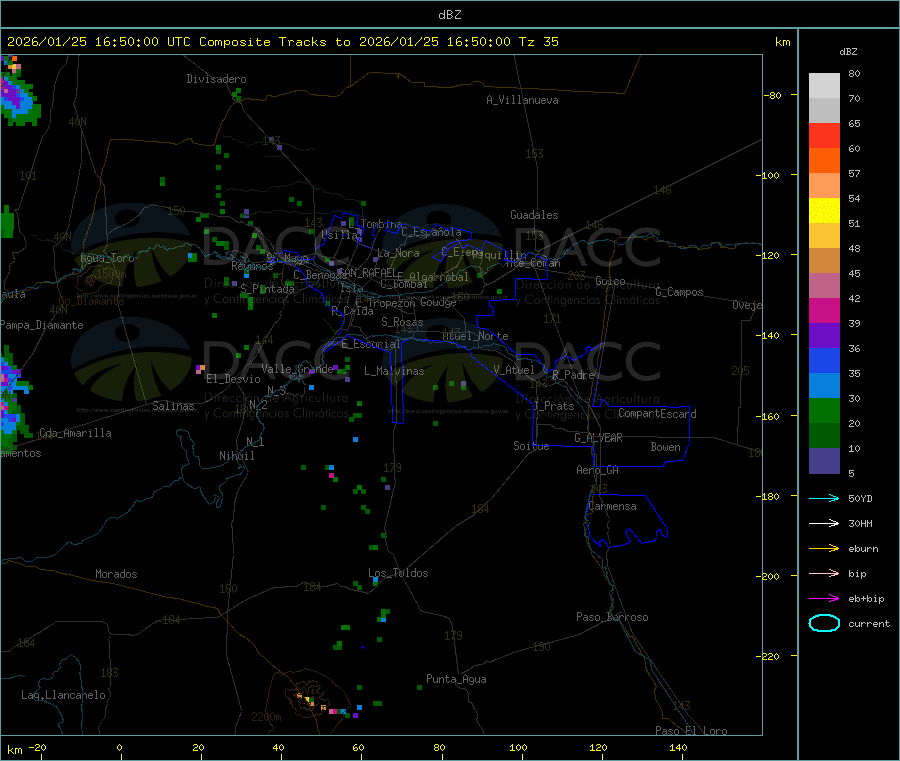Select the yellow 51 dBZ color swatch
Screen dimensions: 900x761
(x=824, y=211)
